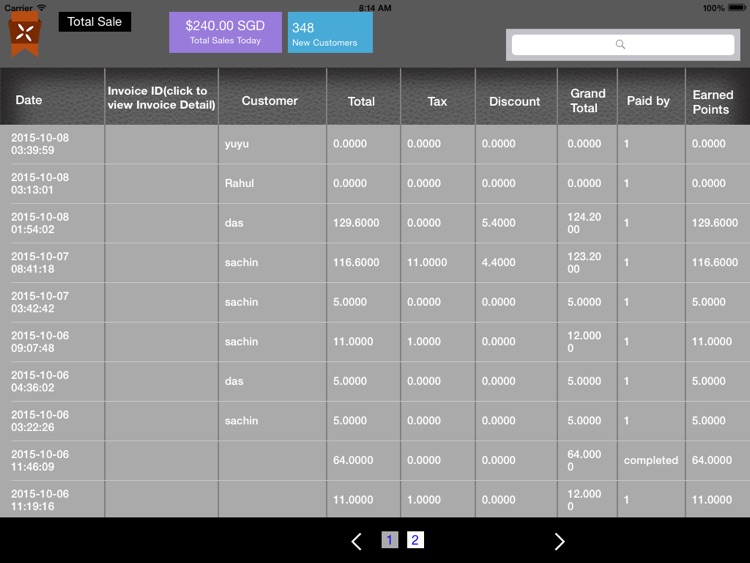Go to next page arrow
The height and width of the screenshot is (563, 750).
pos(559,541)
